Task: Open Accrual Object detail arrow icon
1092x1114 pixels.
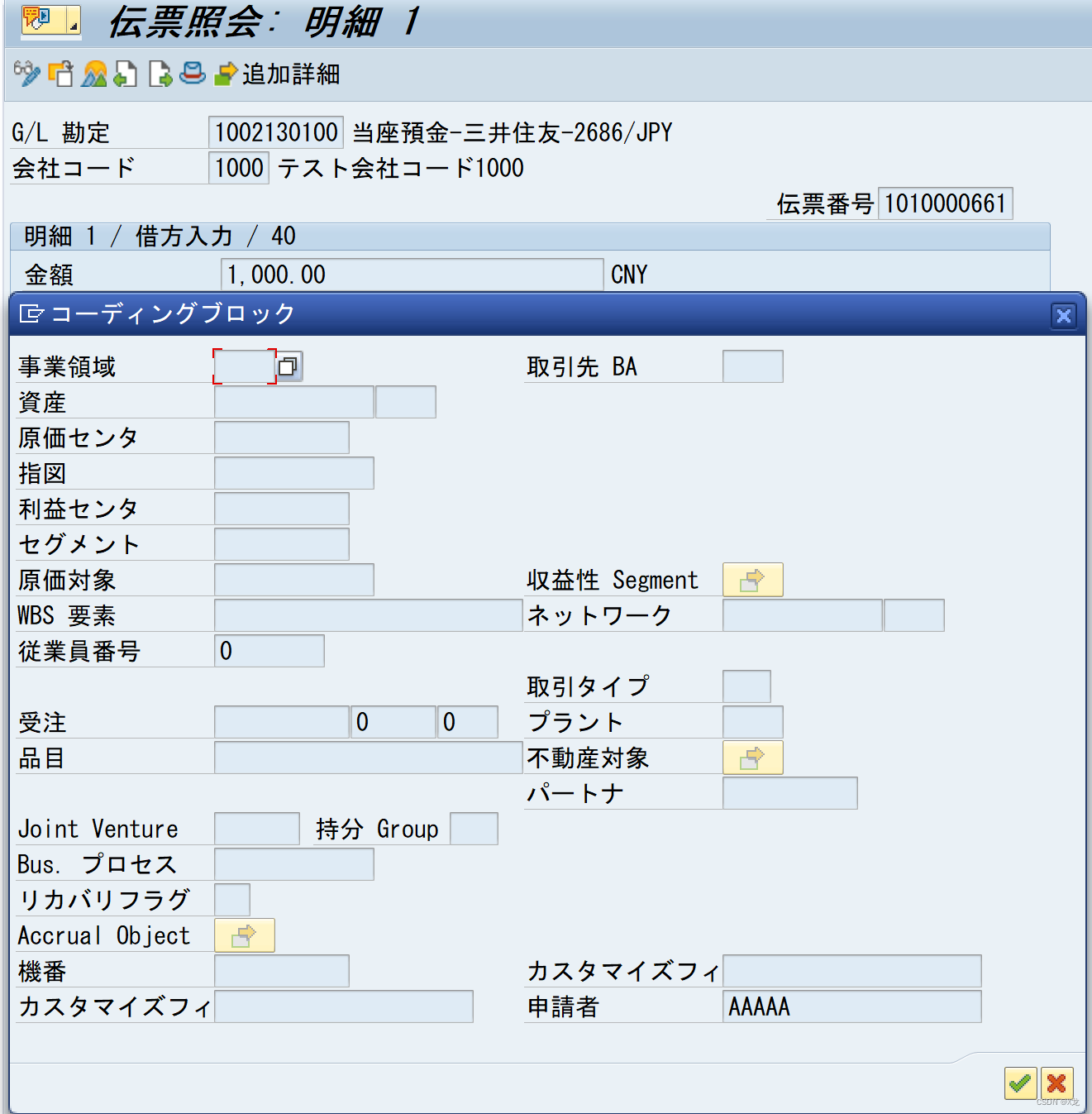Action: (244, 935)
